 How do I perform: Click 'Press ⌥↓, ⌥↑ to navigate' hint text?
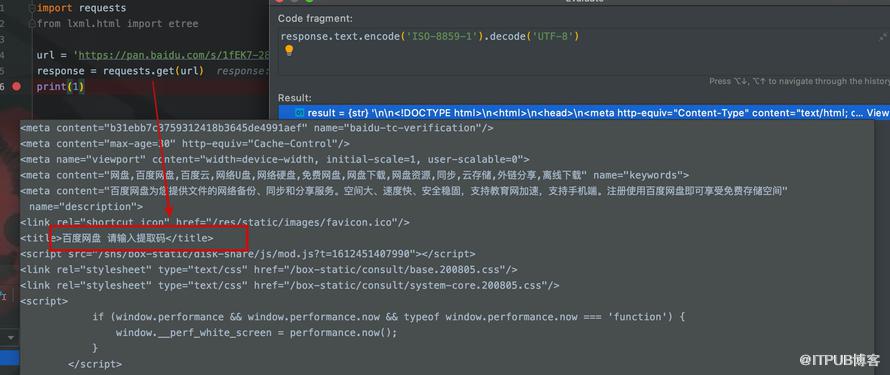[799, 82]
